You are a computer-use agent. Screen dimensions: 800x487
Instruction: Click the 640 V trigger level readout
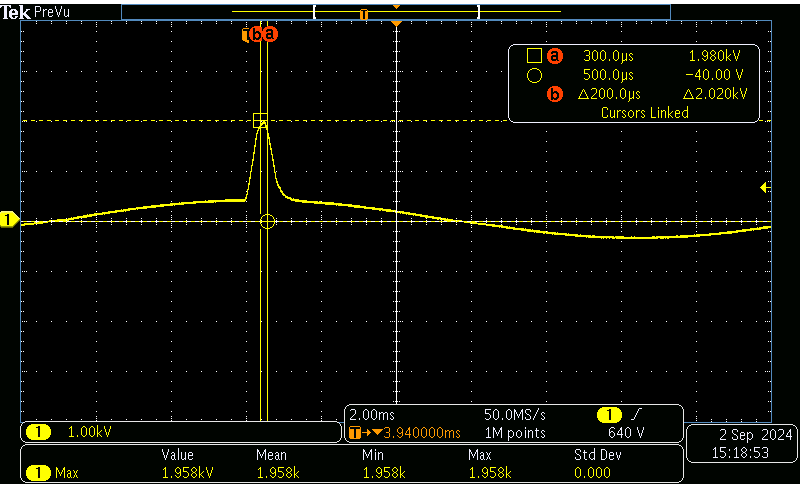[626, 433]
